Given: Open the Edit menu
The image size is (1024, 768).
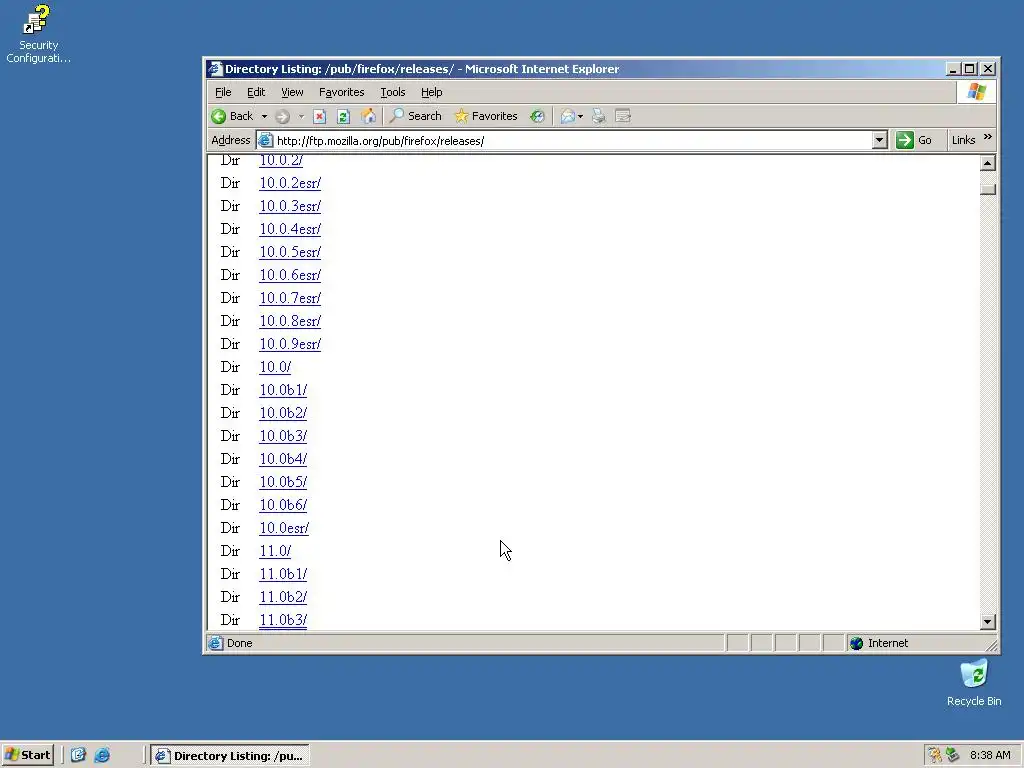Looking at the screenshot, I should pyautogui.click(x=256, y=92).
